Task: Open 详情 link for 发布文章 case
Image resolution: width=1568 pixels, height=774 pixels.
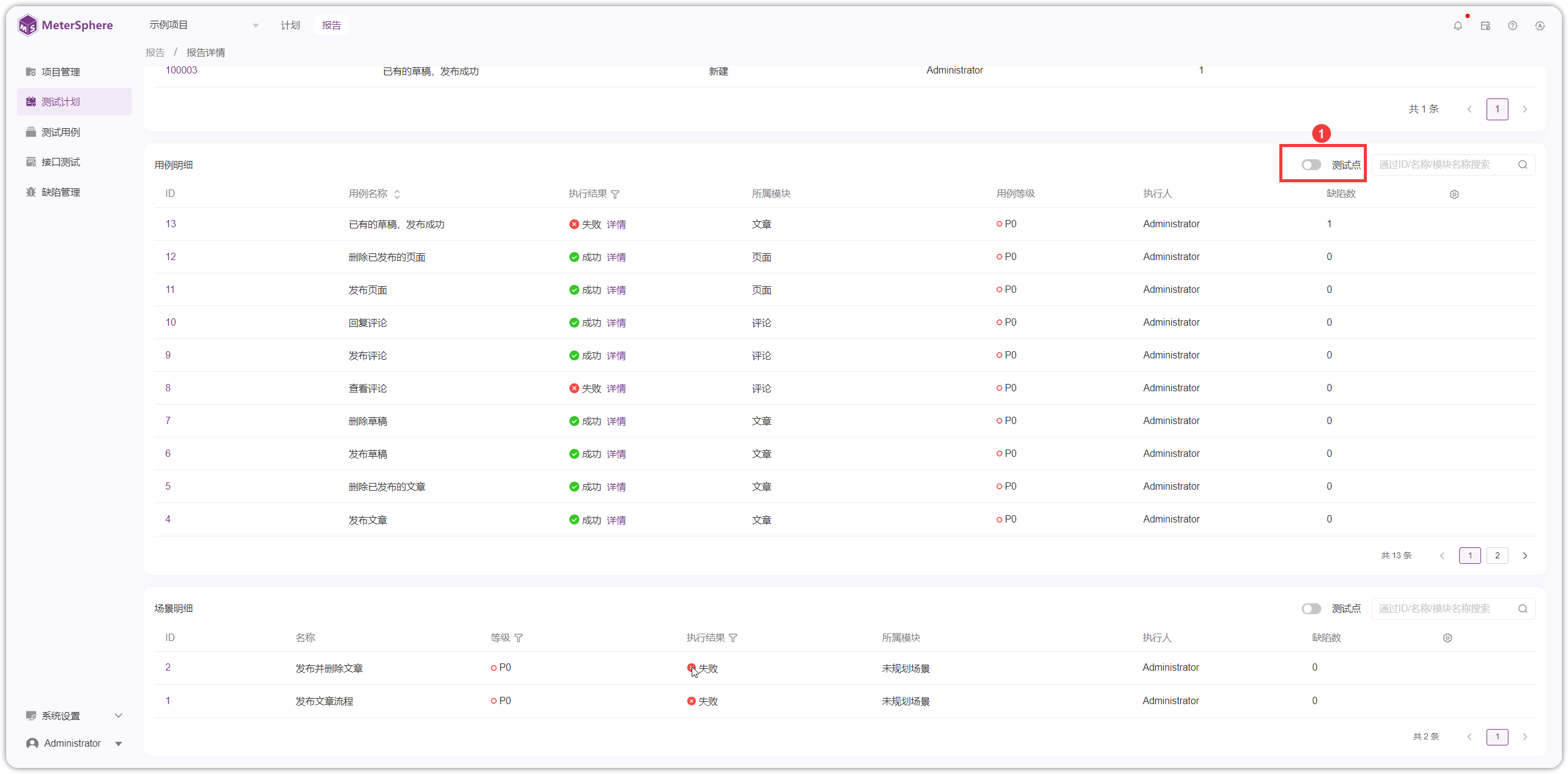Action: [616, 520]
